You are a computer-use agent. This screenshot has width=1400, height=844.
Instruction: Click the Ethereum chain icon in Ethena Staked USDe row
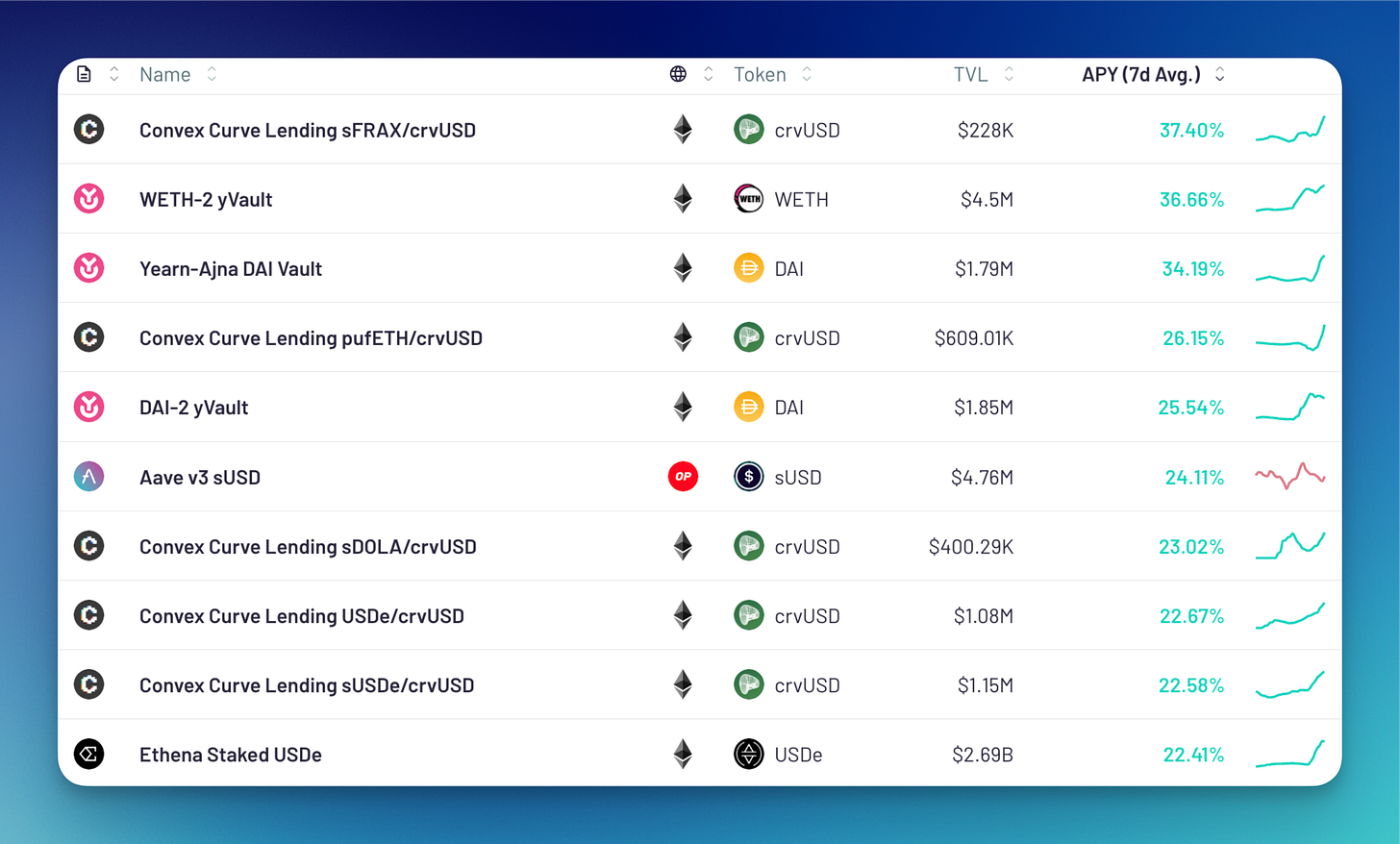[683, 755]
